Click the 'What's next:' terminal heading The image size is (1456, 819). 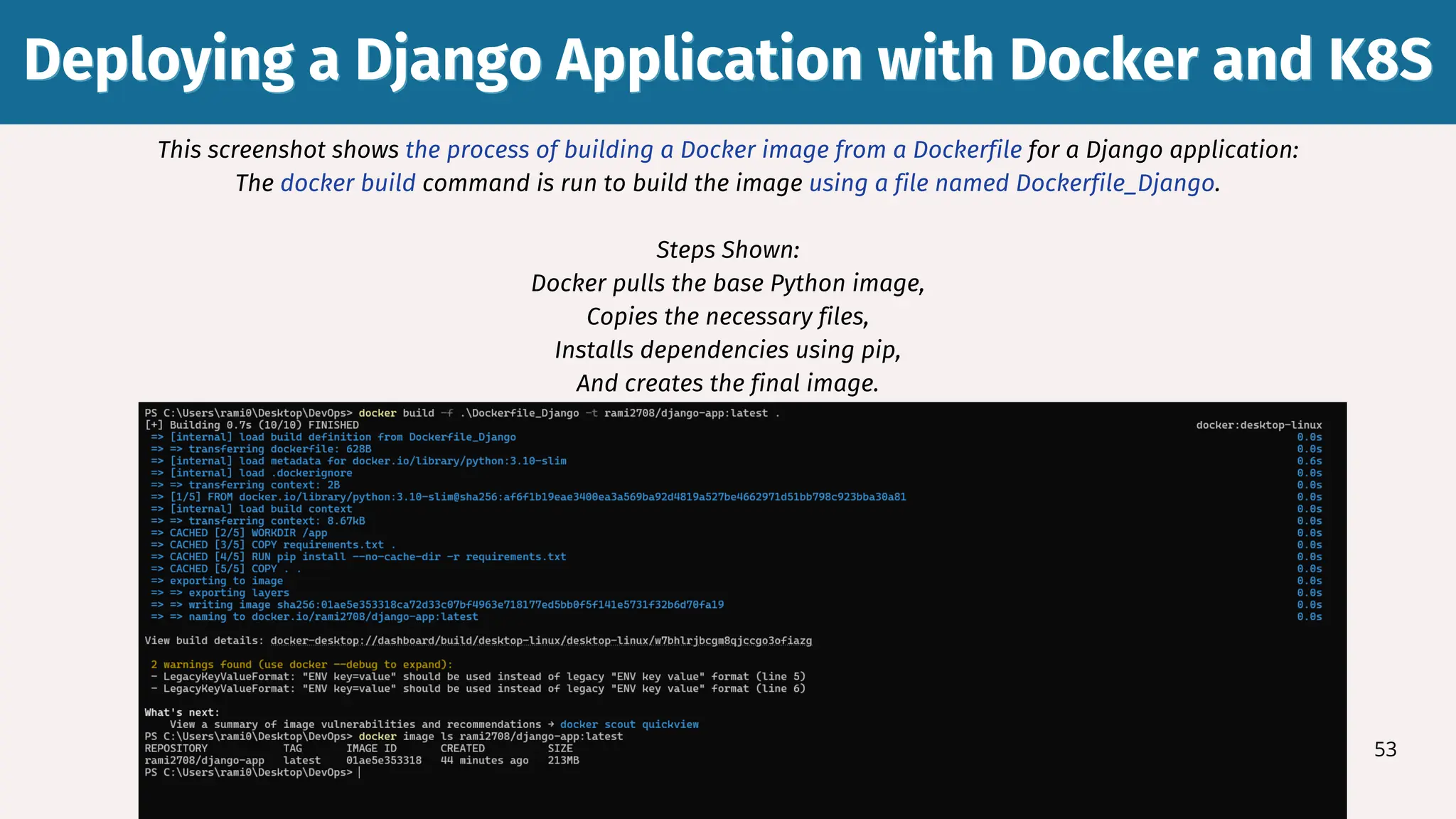click(182, 712)
